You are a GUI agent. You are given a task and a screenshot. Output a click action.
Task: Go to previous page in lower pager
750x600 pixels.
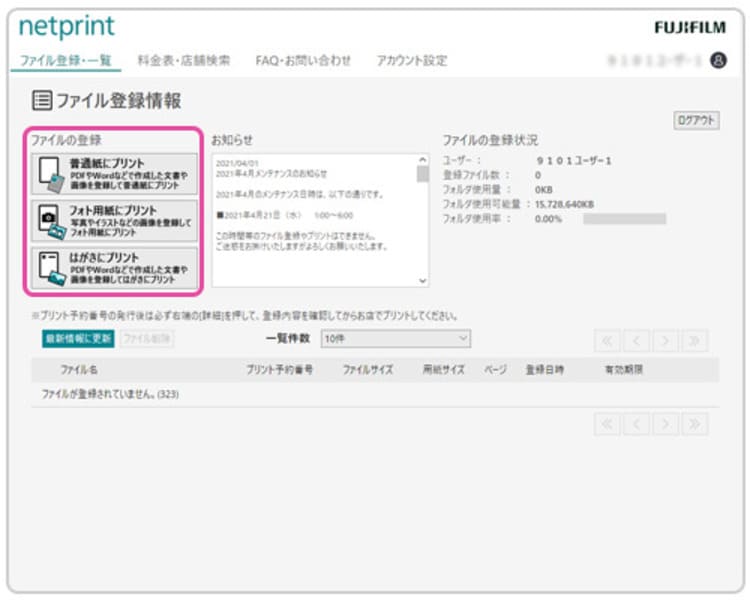[636, 424]
